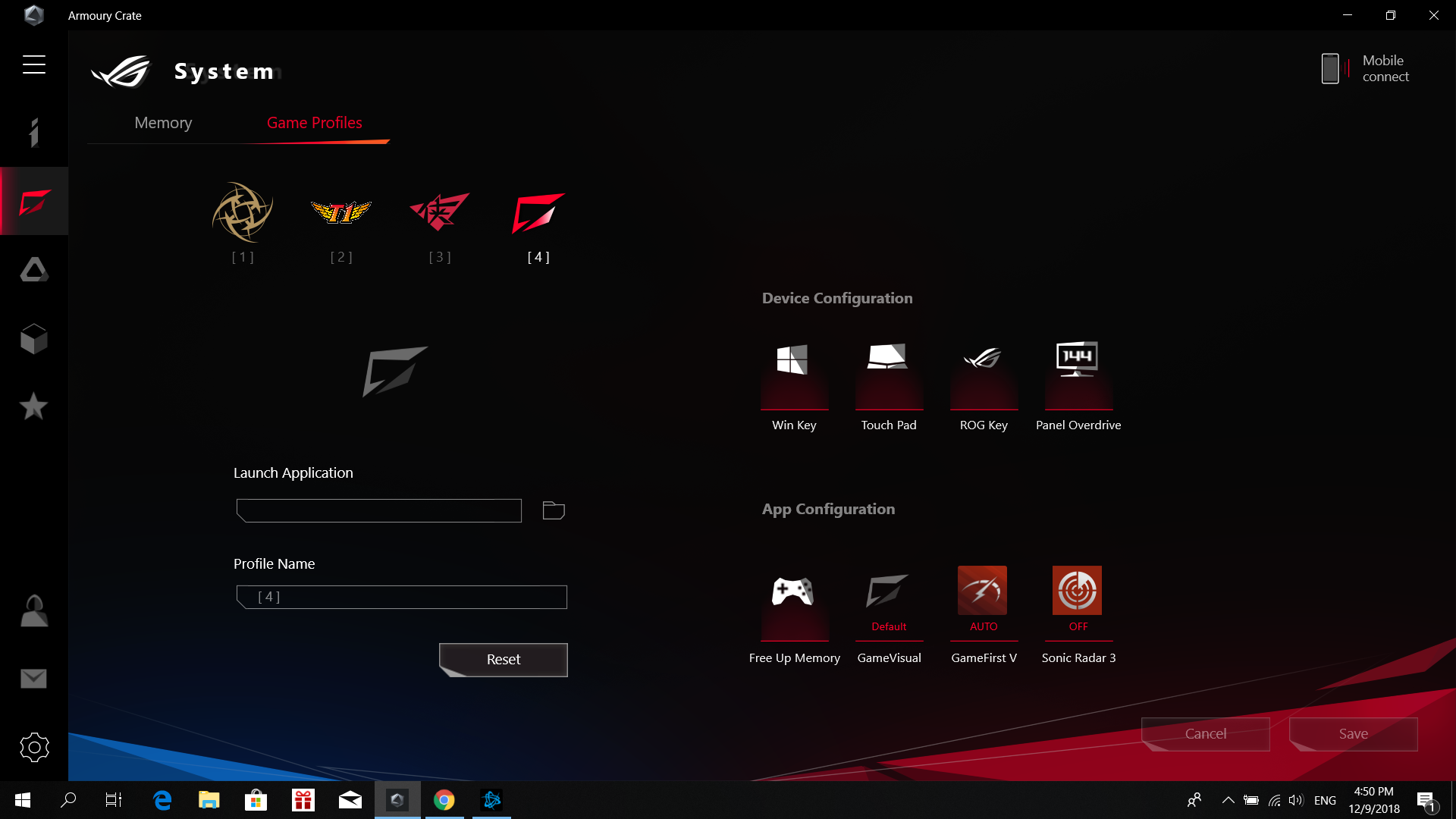The width and height of the screenshot is (1456, 819).
Task: Toggle the Win Key device setting
Action: 794,387
